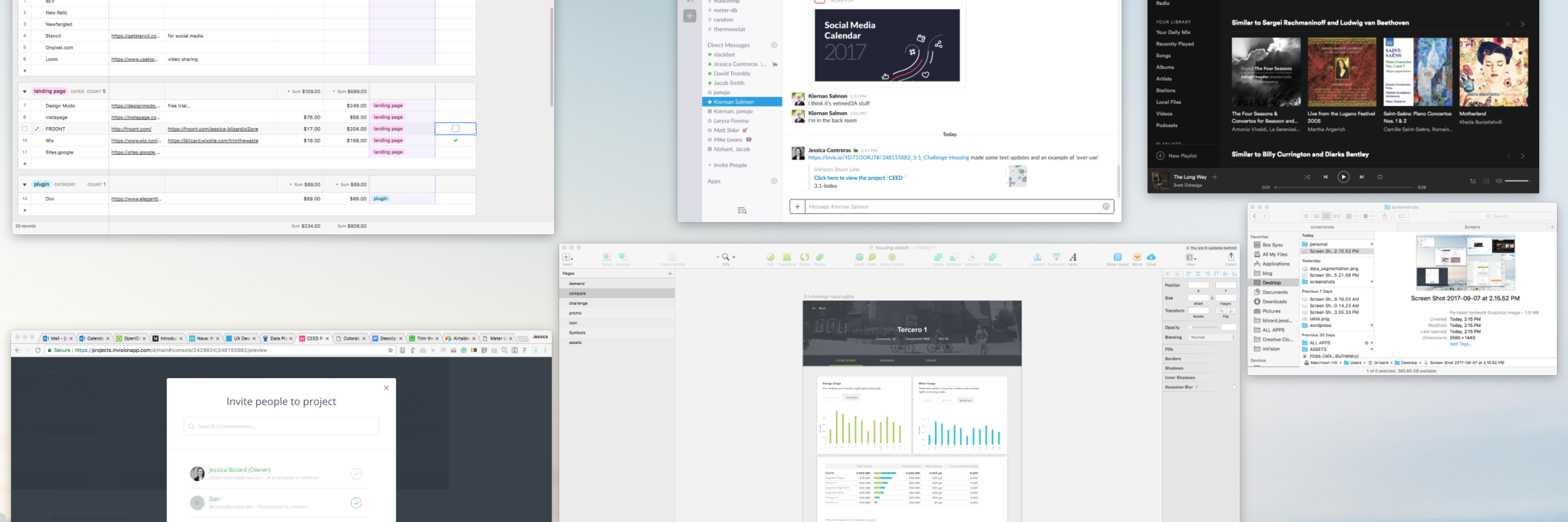Image resolution: width=1568 pixels, height=522 pixels.
Task: Open the Blending mode dropdown in Sketch
Action: point(1212,338)
